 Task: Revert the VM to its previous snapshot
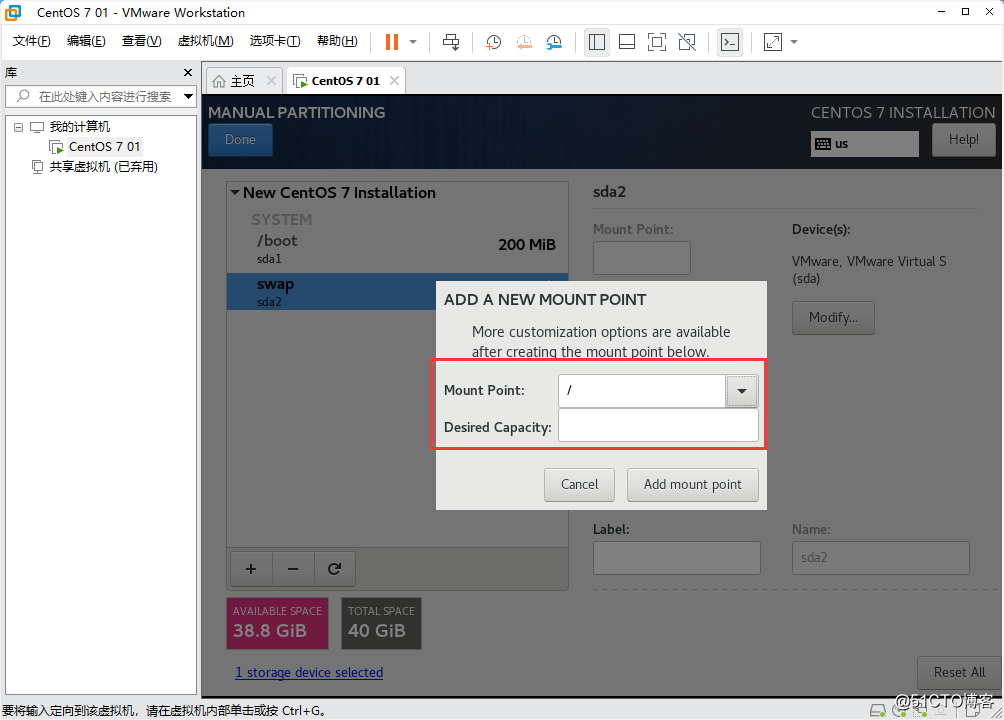pos(524,42)
